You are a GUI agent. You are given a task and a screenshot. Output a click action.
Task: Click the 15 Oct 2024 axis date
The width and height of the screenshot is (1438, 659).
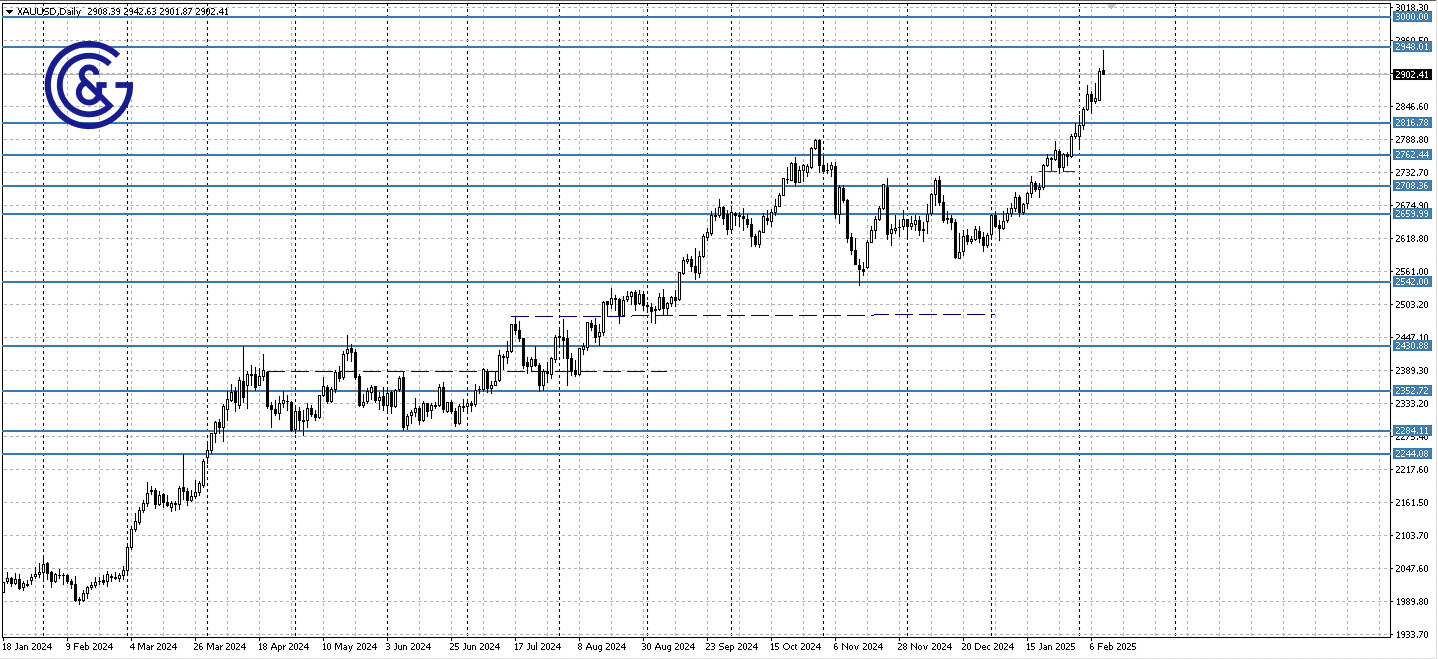click(x=796, y=646)
